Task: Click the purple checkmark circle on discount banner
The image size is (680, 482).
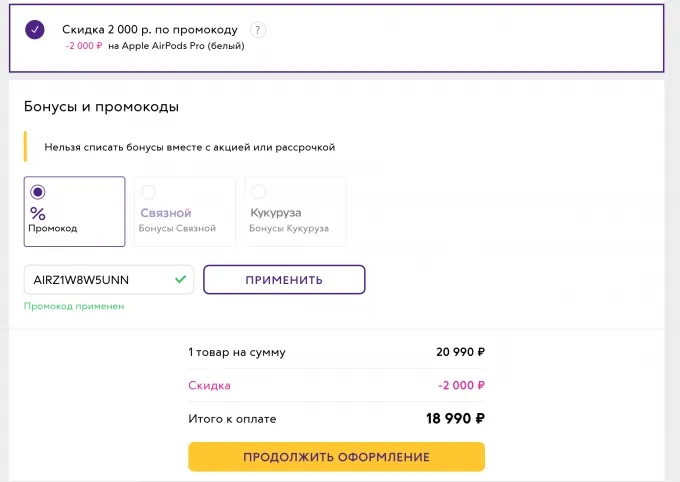Action: pos(36,30)
